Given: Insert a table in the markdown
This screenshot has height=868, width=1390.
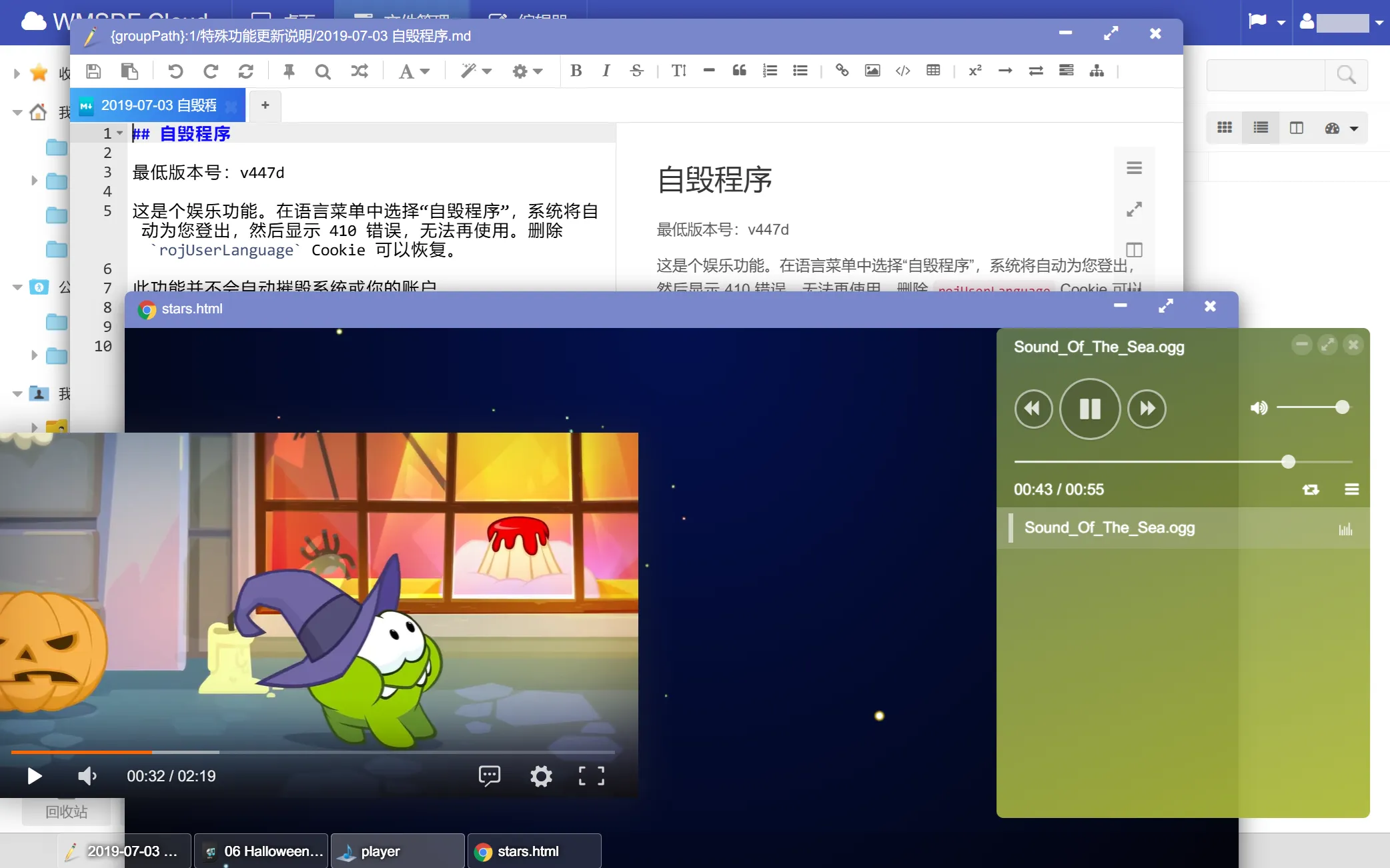Looking at the screenshot, I should point(934,71).
